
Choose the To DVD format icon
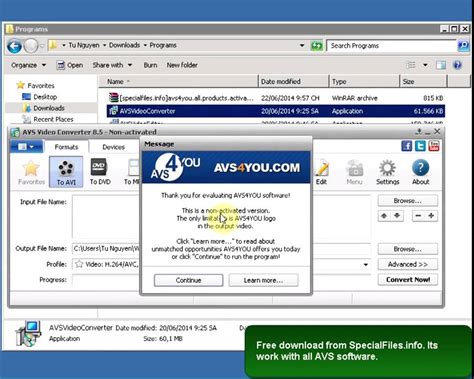100,172
